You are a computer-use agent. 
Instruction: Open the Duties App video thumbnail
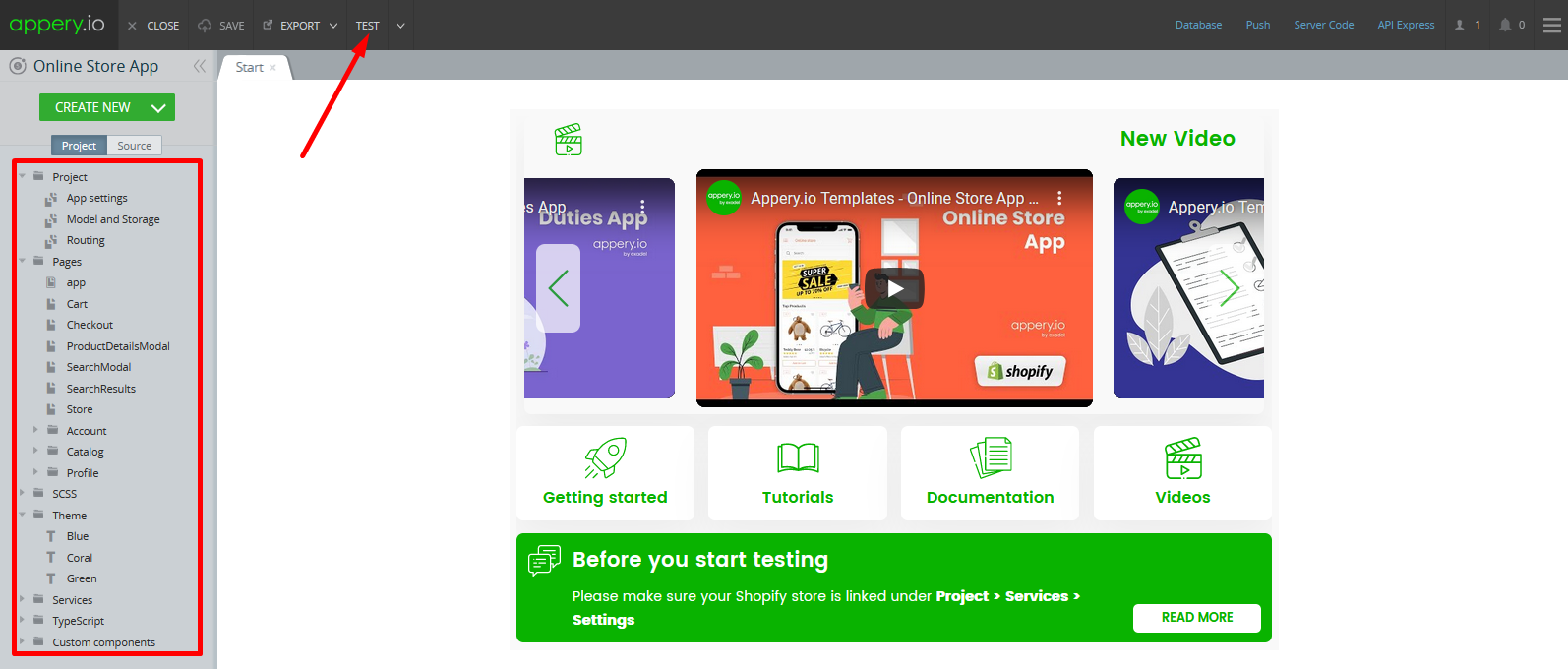pyautogui.click(x=599, y=288)
